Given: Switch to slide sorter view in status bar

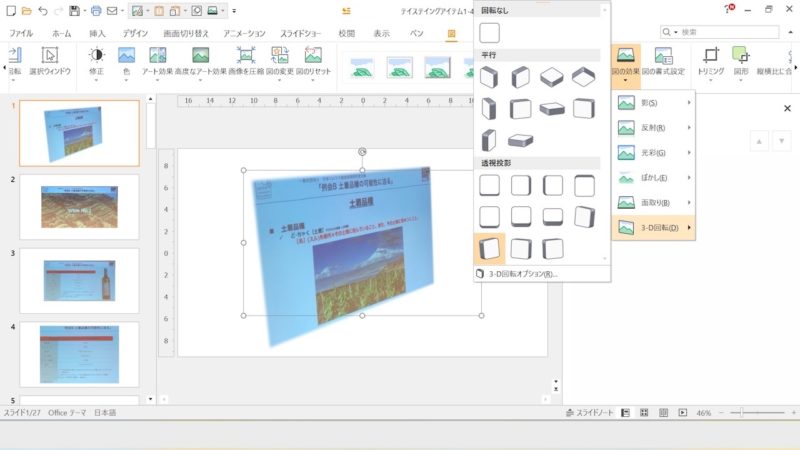Looking at the screenshot, I should [644, 413].
